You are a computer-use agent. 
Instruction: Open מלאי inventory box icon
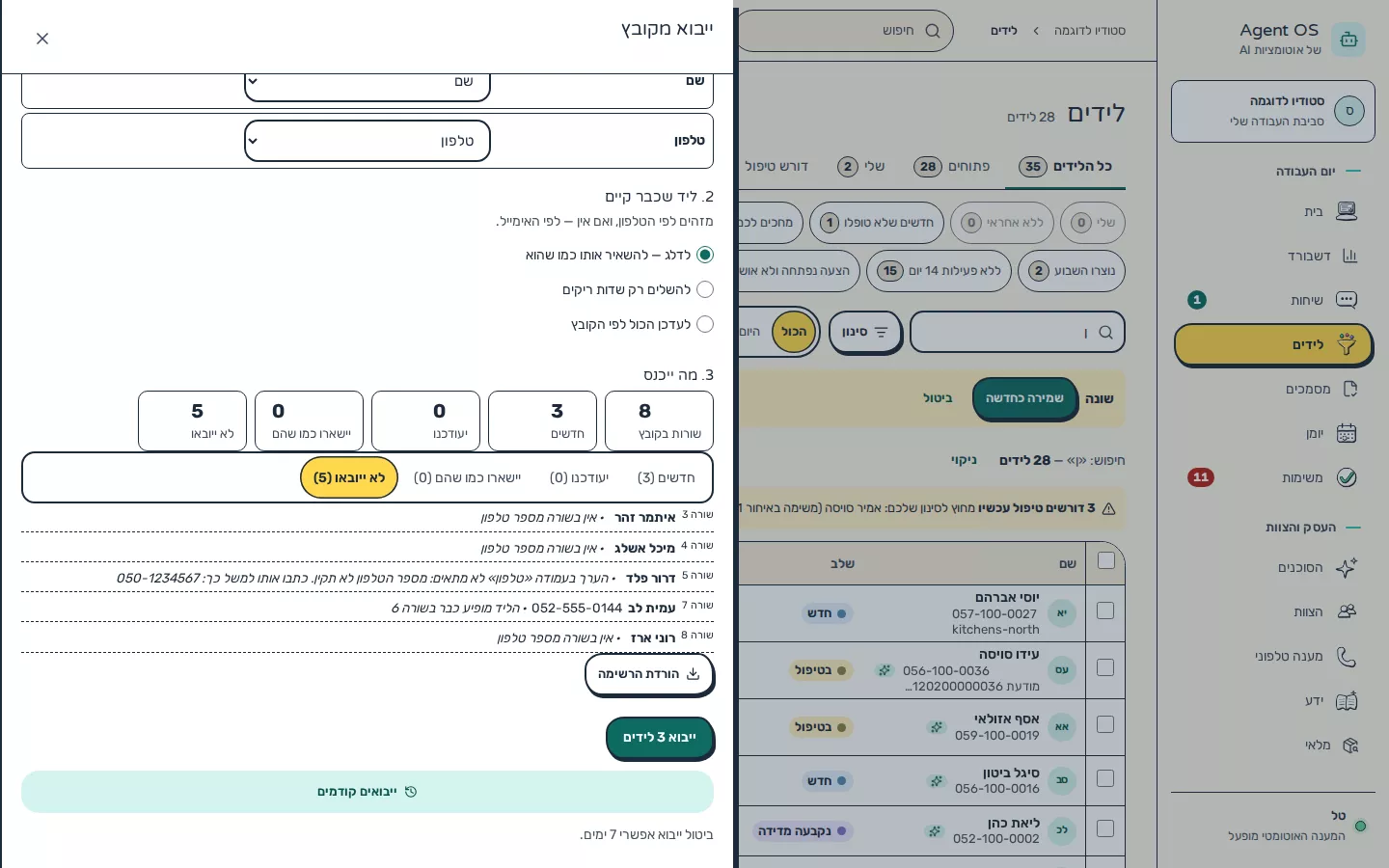1349,745
